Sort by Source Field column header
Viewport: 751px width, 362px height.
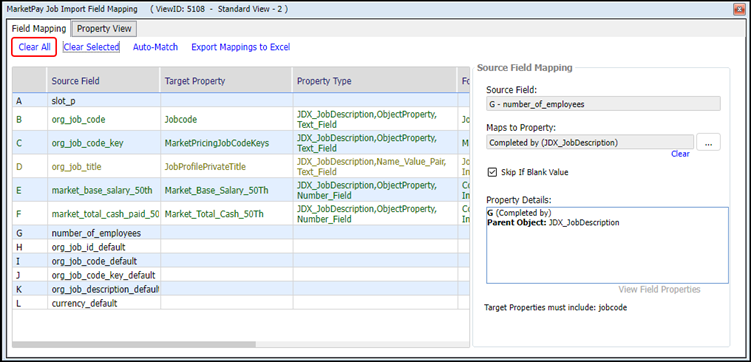[103, 81]
